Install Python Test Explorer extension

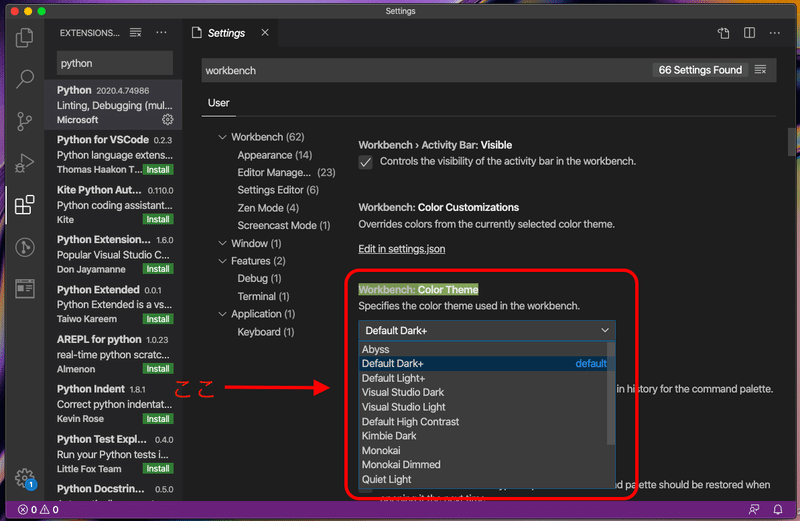point(158,468)
